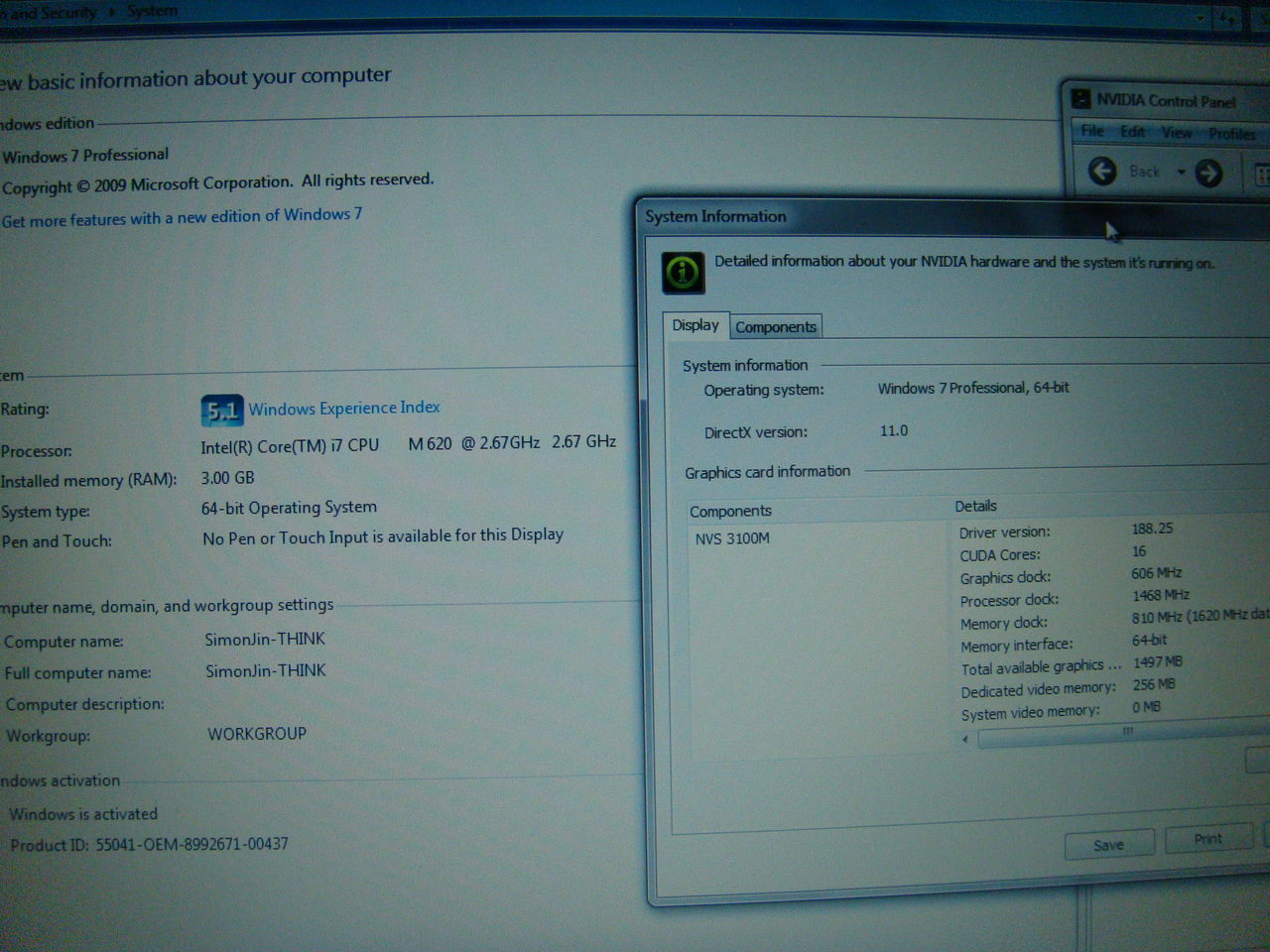Image resolution: width=1270 pixels, height=952 pixels.
Task: Go back in NVIDIA Control Panel
Action: [1102, 171]
